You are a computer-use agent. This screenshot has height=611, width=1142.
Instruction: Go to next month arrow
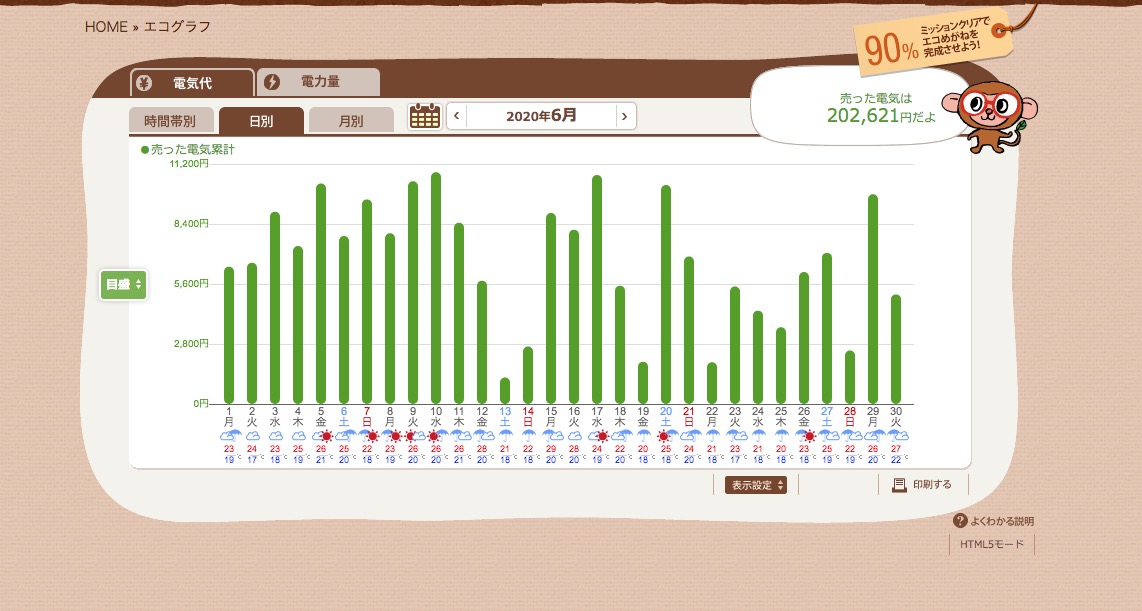coord(624,117)
